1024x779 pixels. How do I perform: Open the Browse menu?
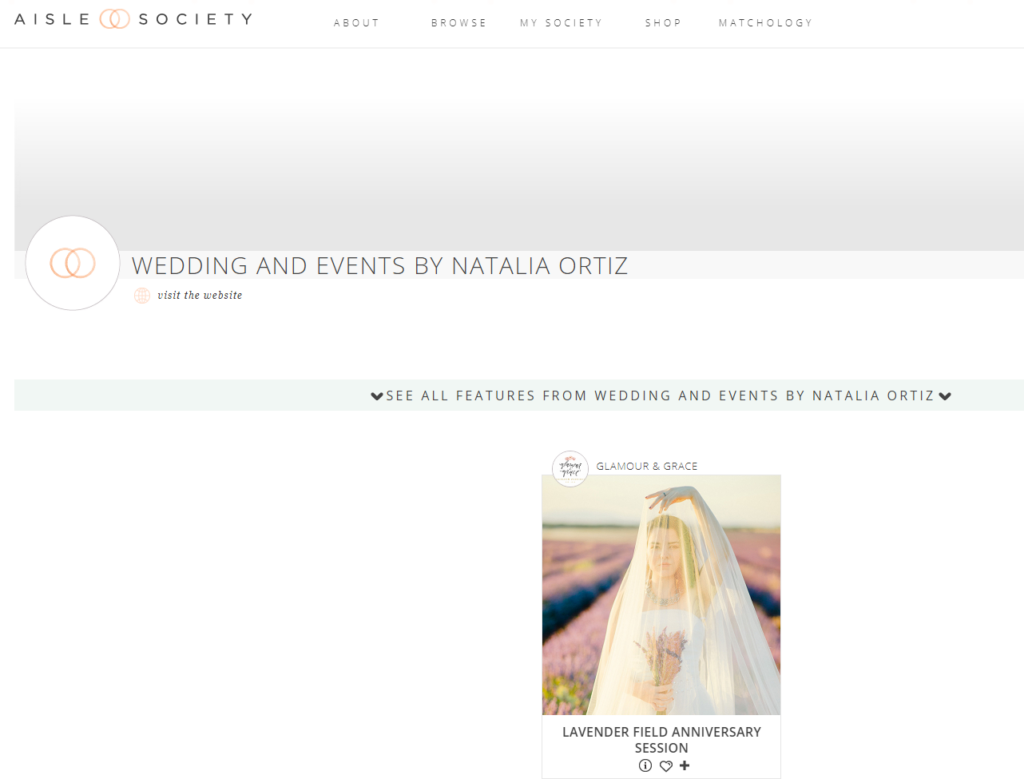coord(458,23)
